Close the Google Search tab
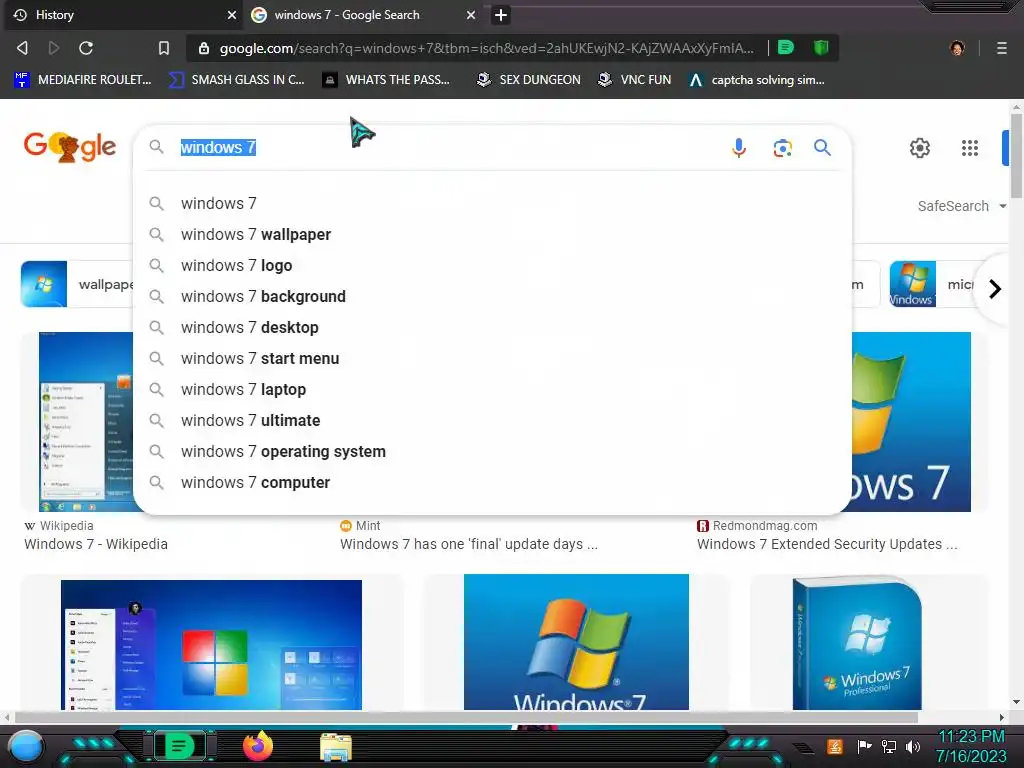The image size is (1024, 768). [x=470, y=15]
